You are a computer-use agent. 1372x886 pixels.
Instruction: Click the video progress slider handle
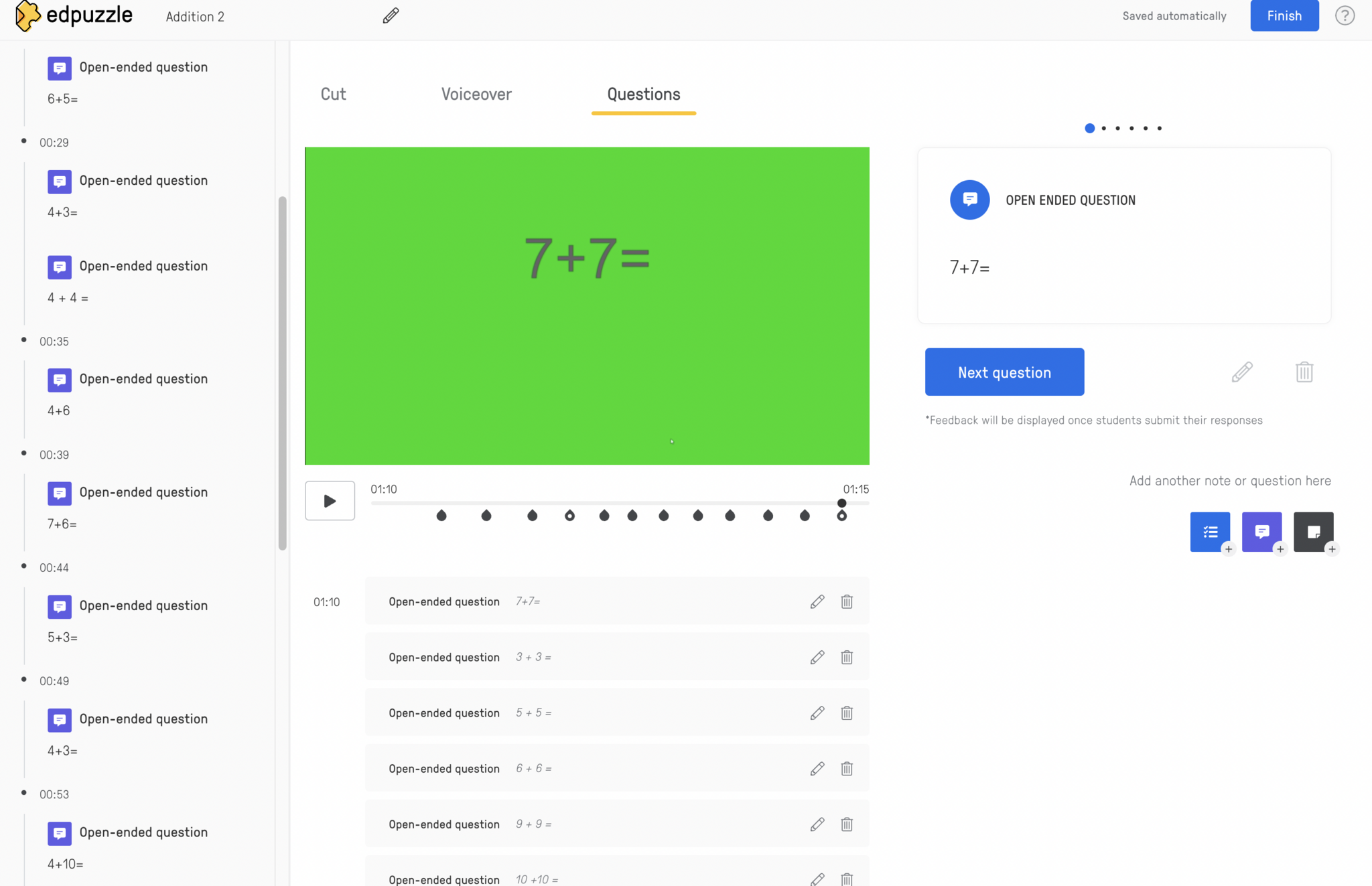click(841, 503)
